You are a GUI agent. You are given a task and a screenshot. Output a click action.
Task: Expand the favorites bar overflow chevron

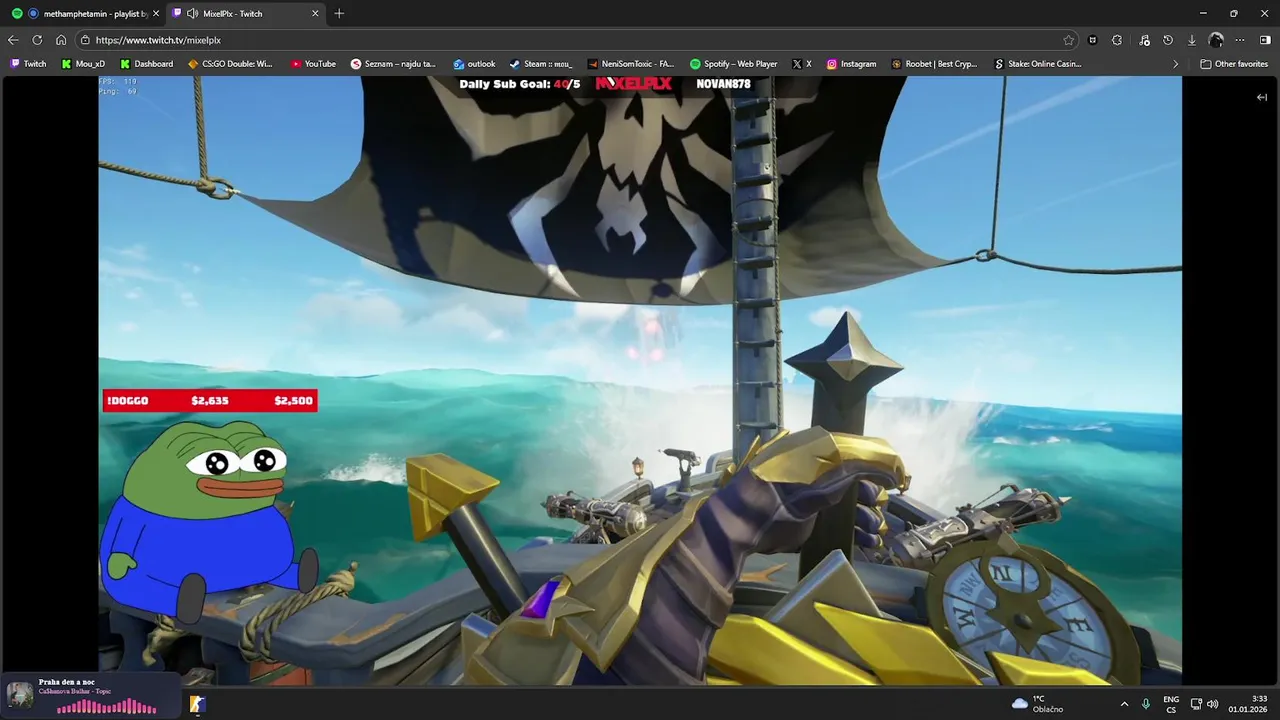coord(1175,64)
